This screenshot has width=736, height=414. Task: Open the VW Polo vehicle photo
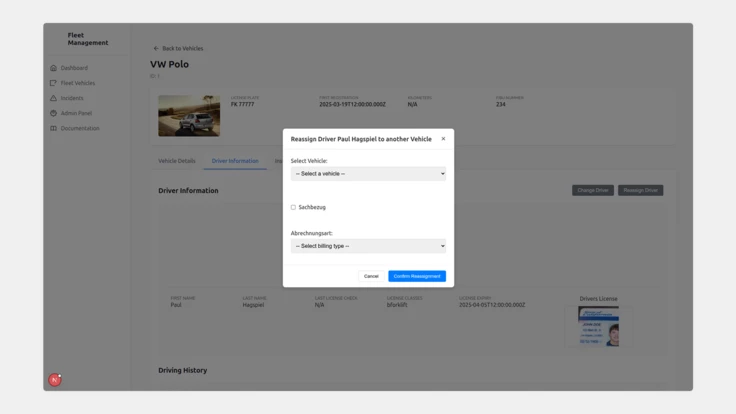point(189,116)
